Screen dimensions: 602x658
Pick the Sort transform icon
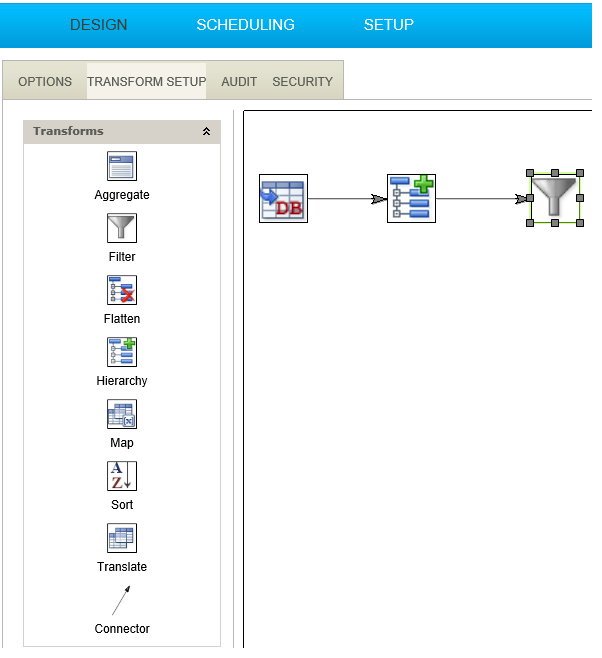pos(122,476)
